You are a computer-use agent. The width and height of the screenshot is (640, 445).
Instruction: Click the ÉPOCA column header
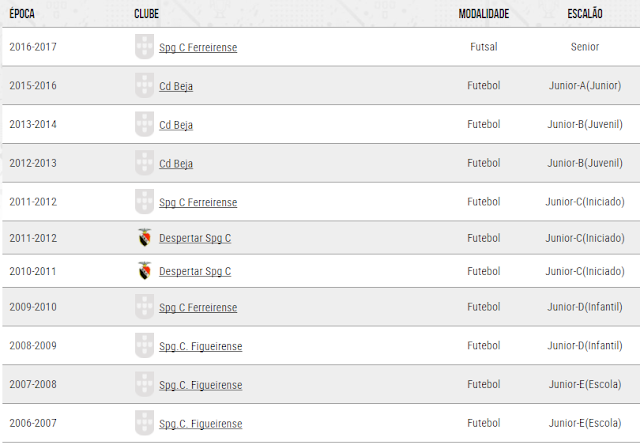23,14
